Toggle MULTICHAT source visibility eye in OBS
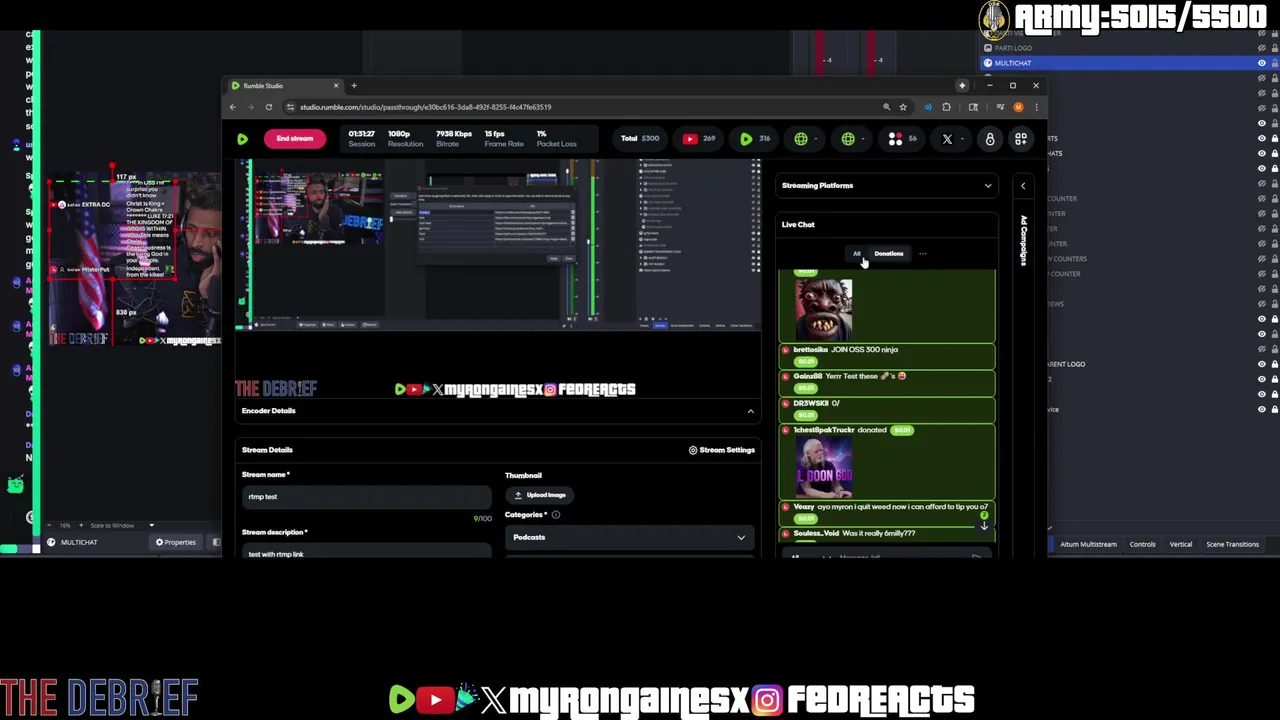The width and height of the screenshot is (1280, 720). click(x=1261, y=63)
